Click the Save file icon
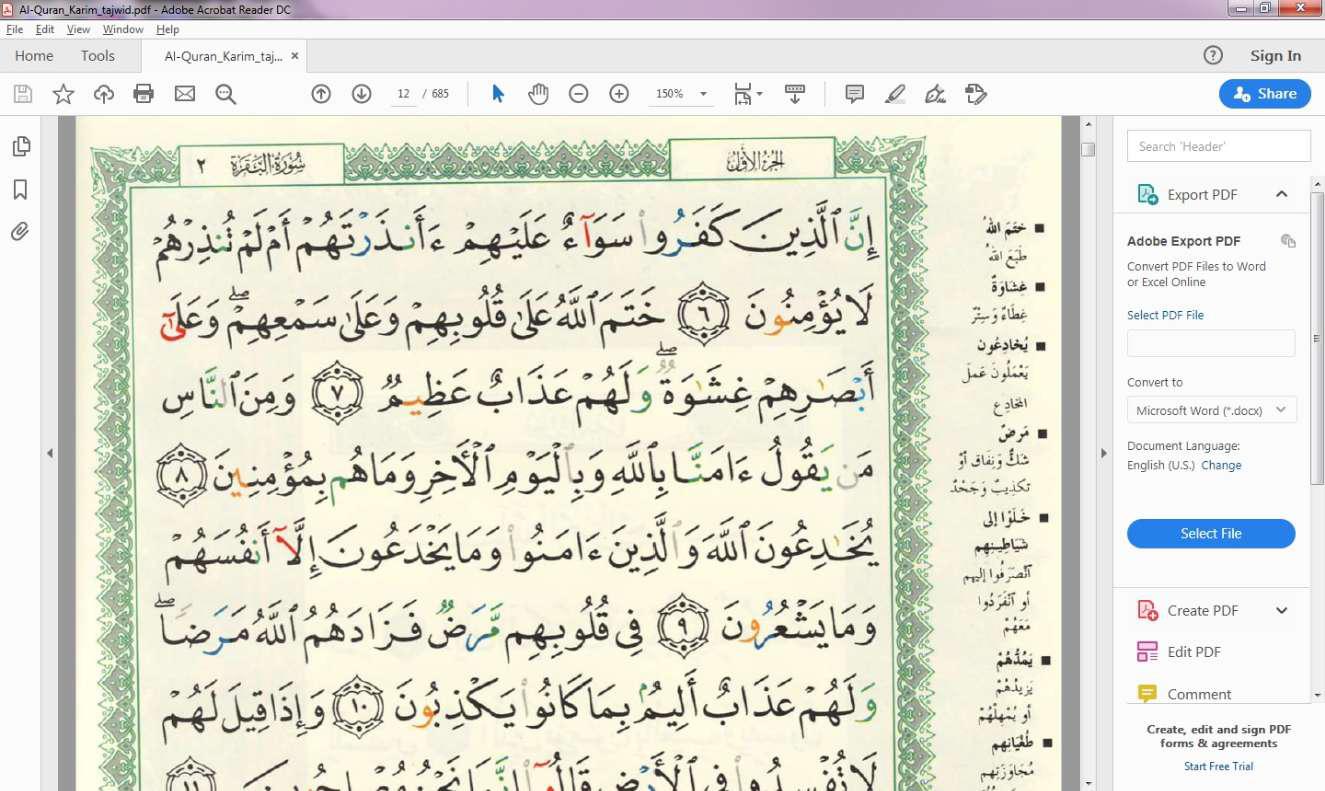The image size is (1325, 791). tap(23, 94)
